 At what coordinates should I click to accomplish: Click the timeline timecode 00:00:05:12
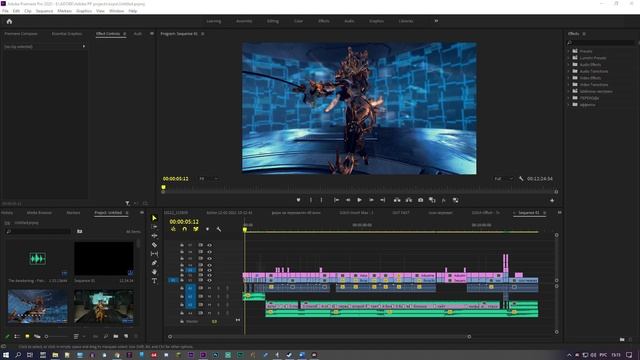184,222
